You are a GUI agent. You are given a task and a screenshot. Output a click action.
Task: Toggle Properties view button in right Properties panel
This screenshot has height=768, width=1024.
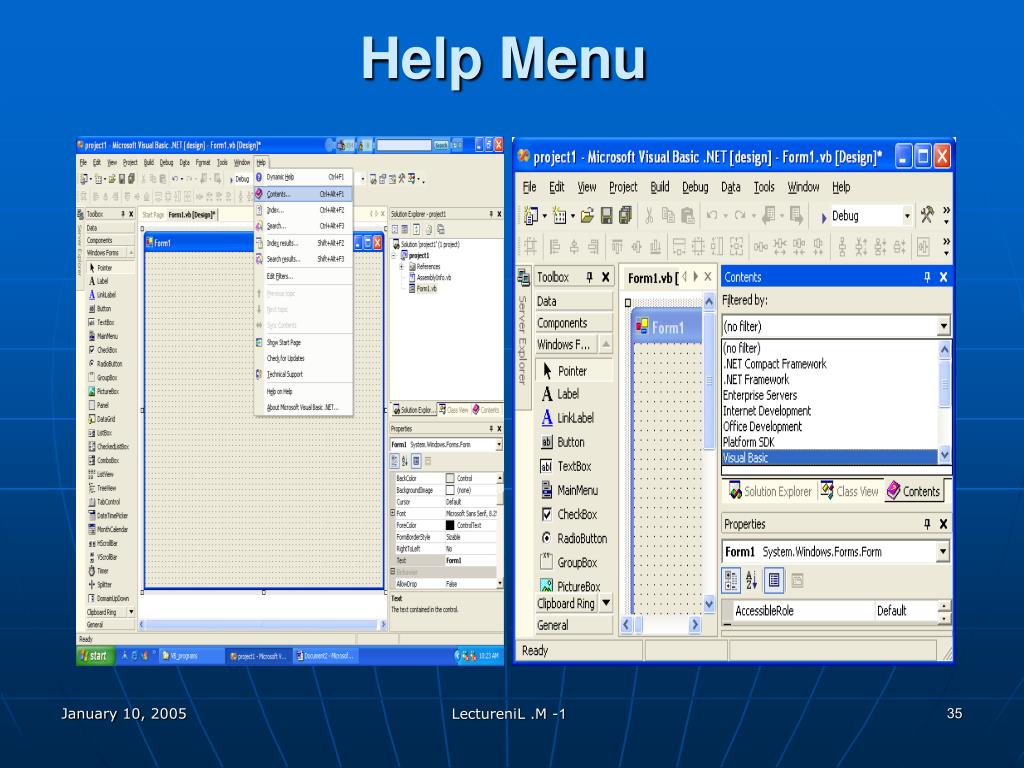tap(775, 580)
